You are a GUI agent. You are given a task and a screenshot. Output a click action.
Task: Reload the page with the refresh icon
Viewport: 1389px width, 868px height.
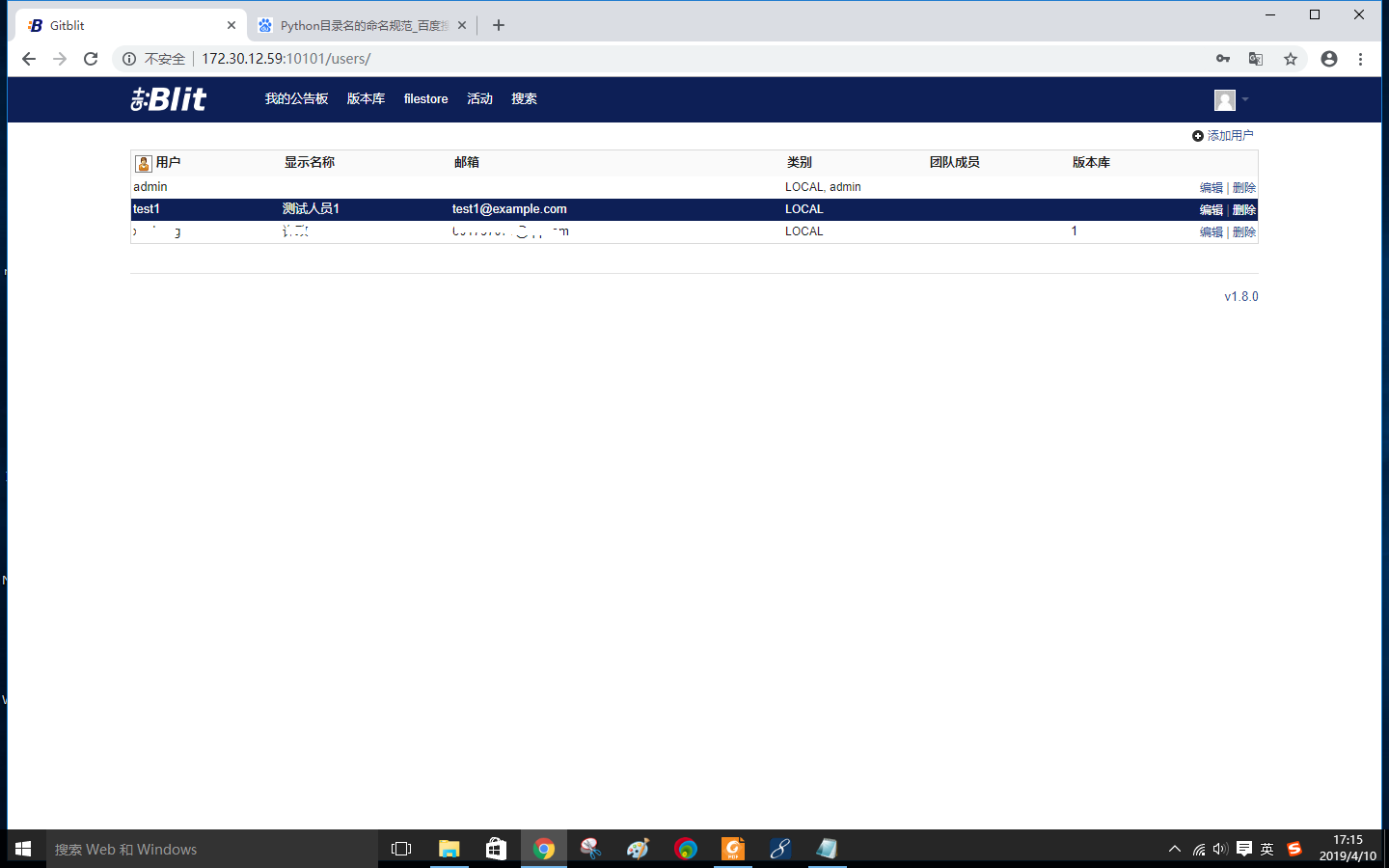click(91, 59)
